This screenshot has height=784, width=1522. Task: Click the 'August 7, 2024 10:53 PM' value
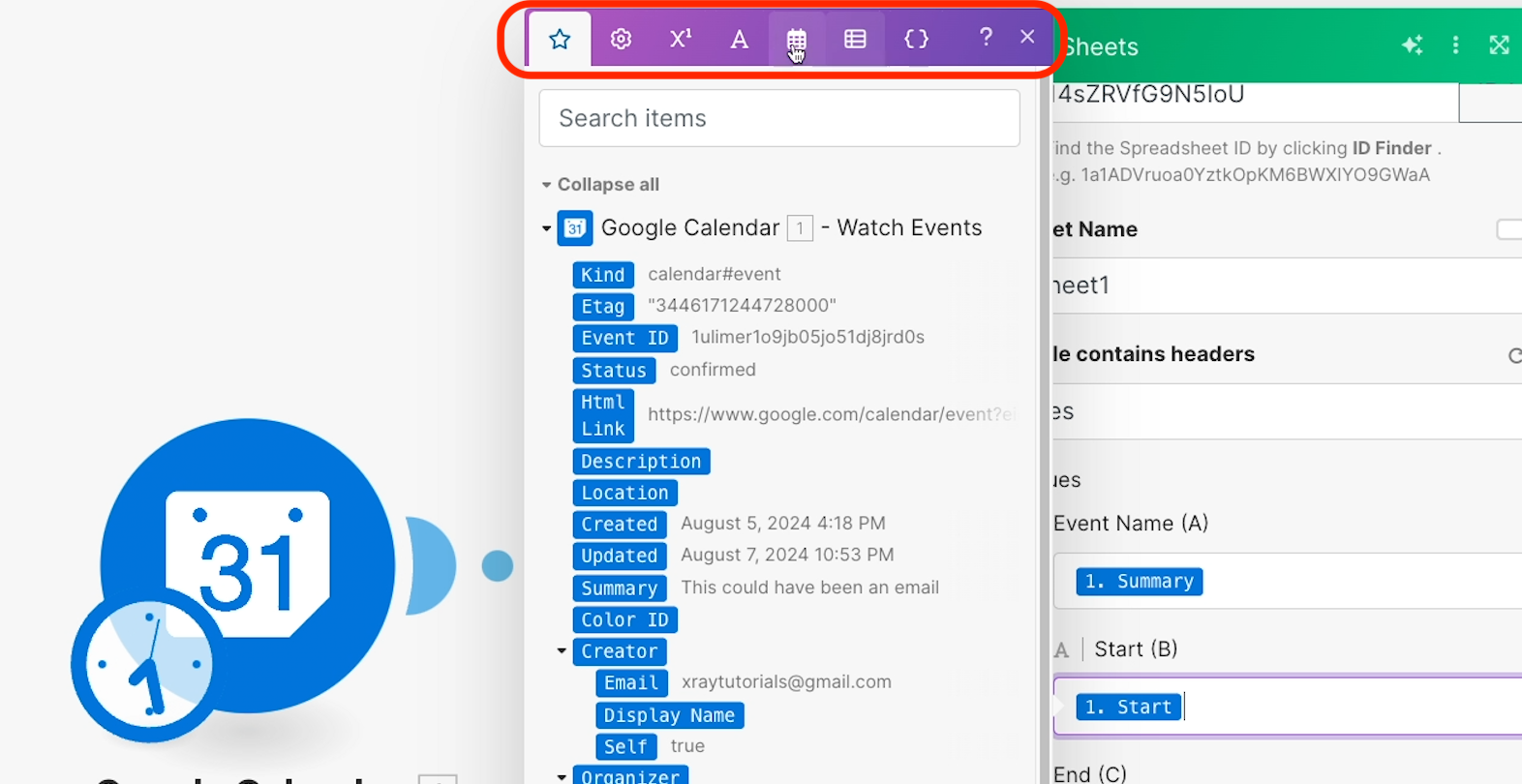point(787,555)
